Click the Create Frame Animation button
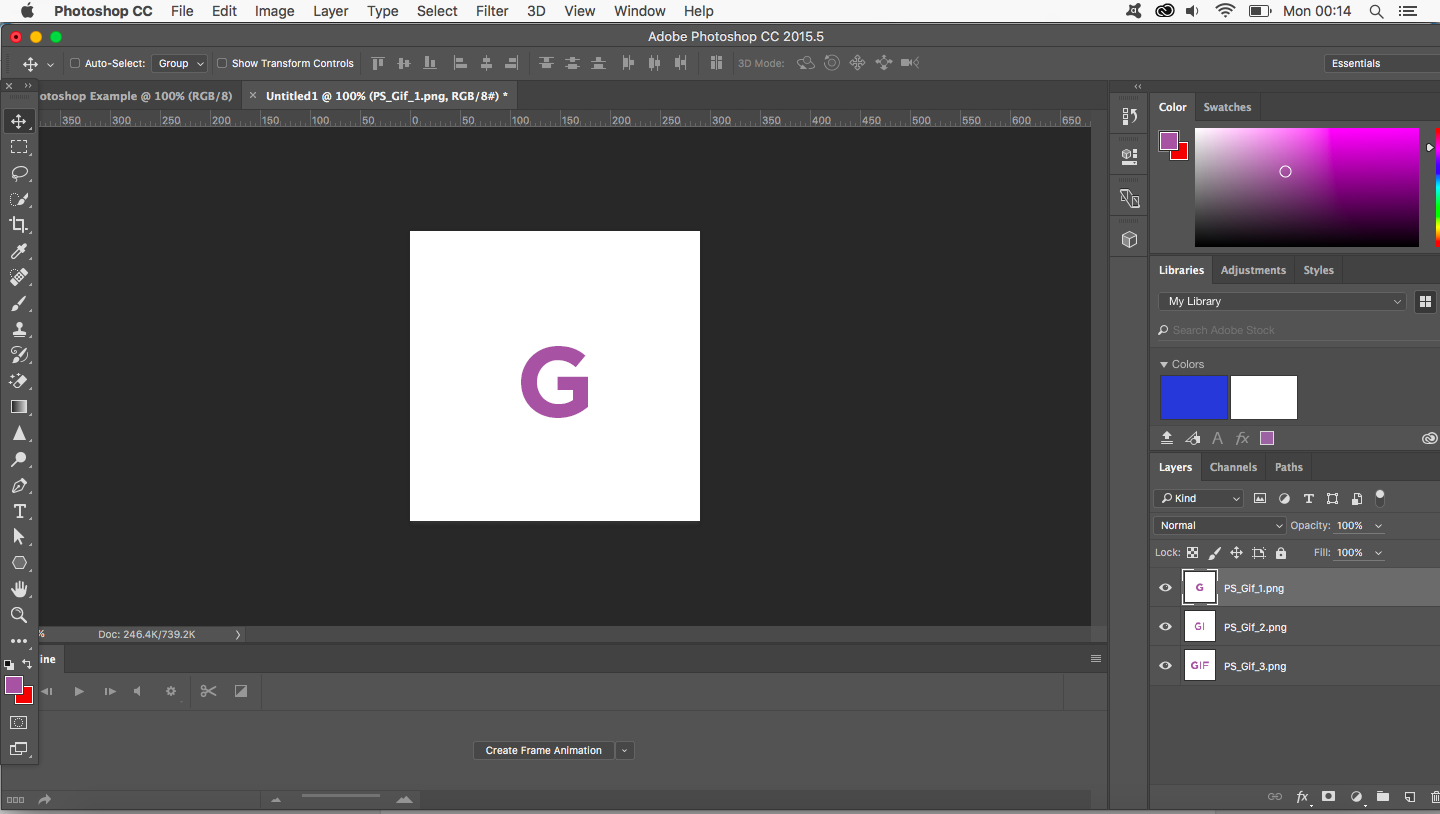The height and width of the screenshot is (814, 1440). (x=544, y=750)
